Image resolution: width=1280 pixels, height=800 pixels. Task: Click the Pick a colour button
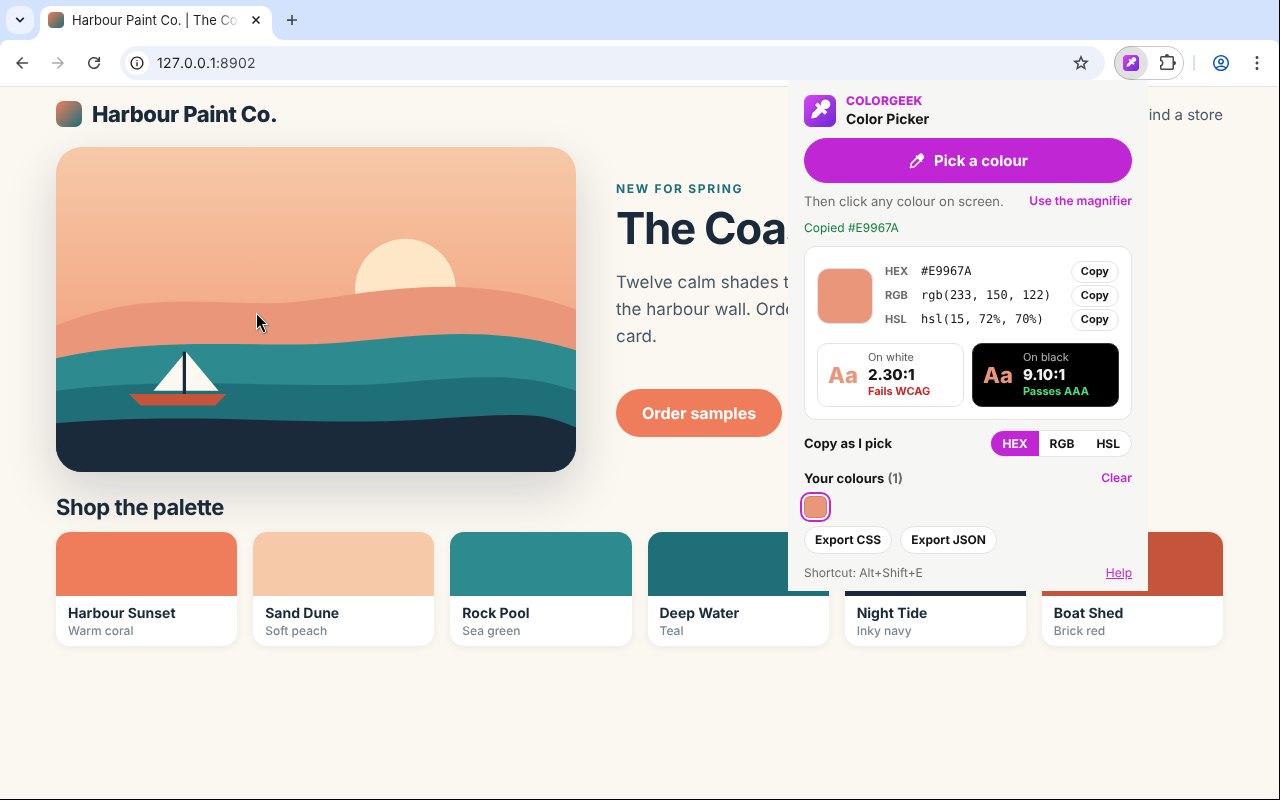click(x=968, y=161)
